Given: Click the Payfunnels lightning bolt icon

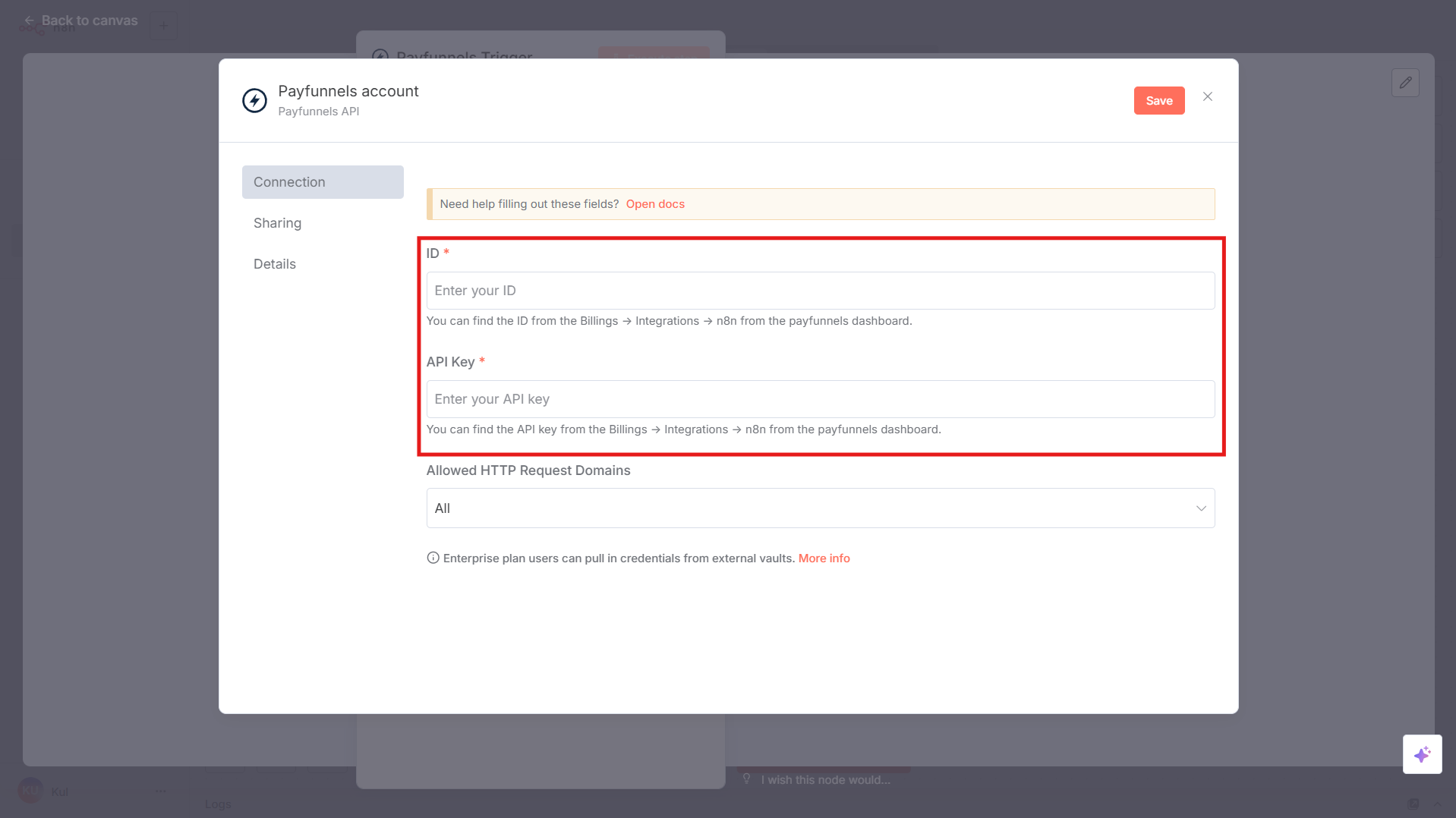Looking at the screenshot, I should (x=254, y=100).
